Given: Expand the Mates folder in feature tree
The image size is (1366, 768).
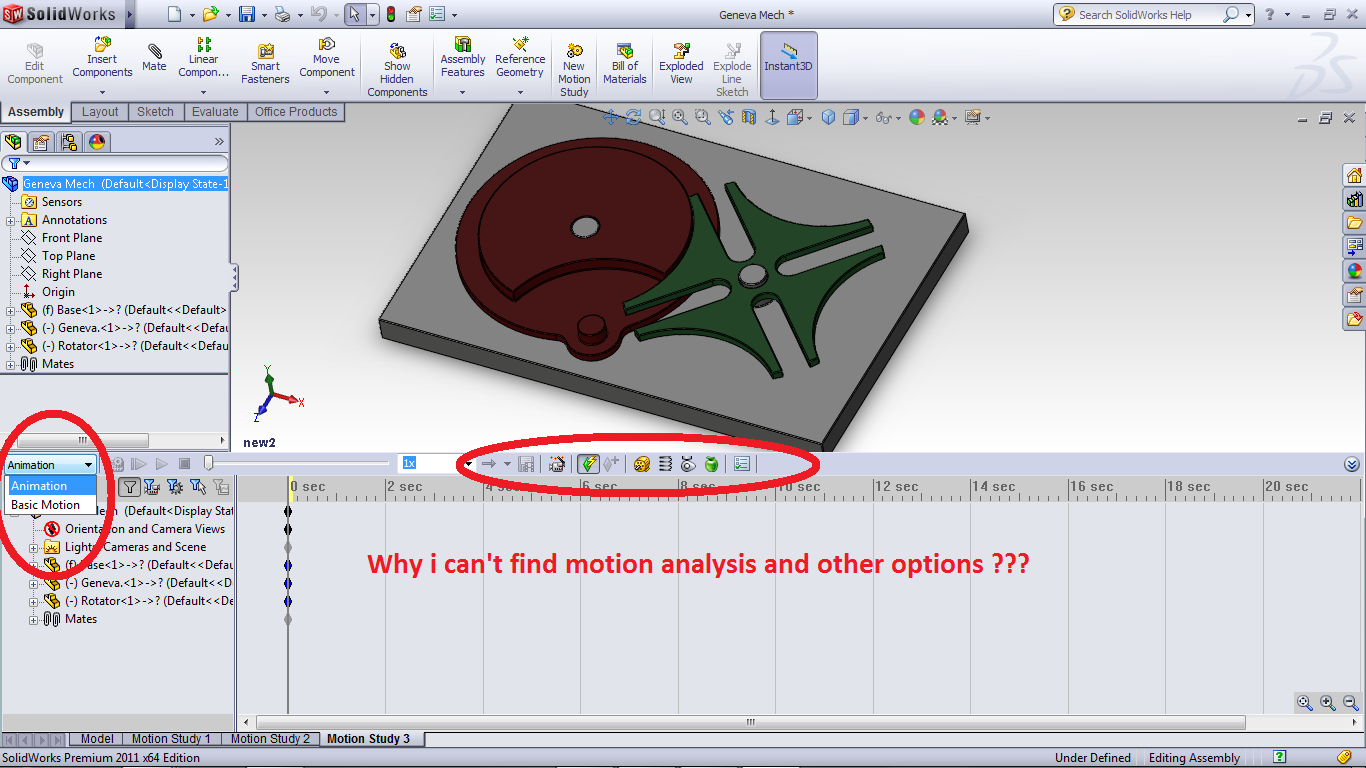Looking at the screenshot, I should click(11, 364).
